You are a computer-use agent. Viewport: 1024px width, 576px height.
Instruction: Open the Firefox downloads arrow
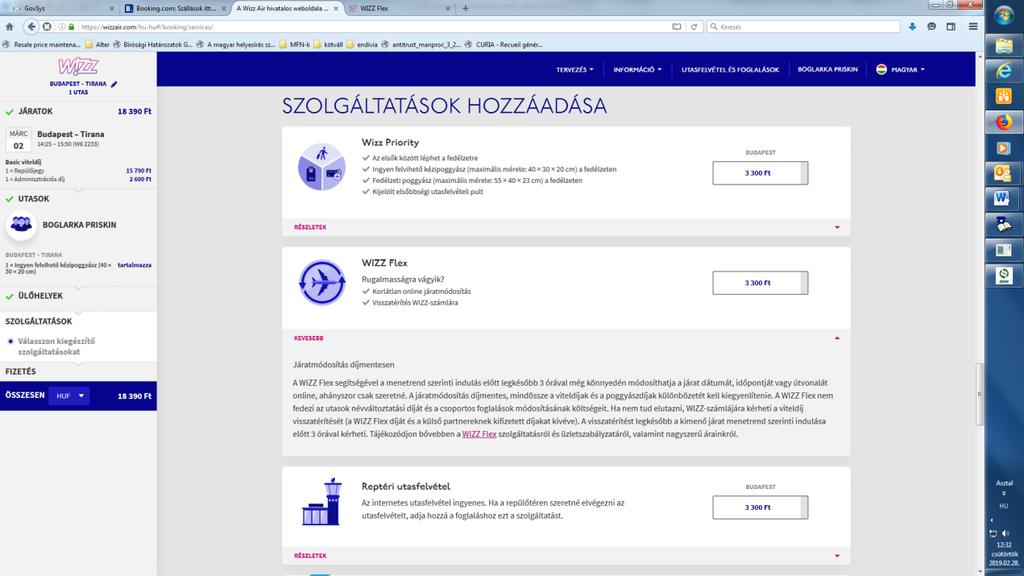click(x=912, y=27)
